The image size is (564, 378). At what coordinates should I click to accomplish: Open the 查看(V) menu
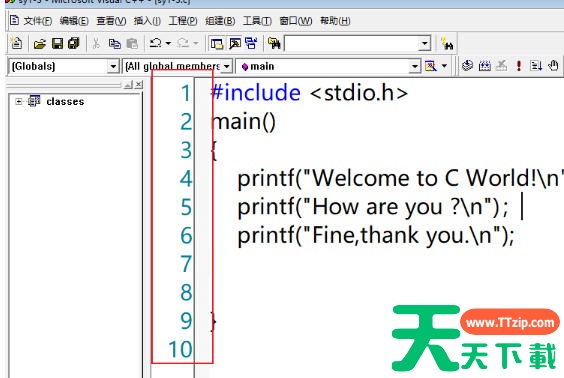[x=111, y=21]
